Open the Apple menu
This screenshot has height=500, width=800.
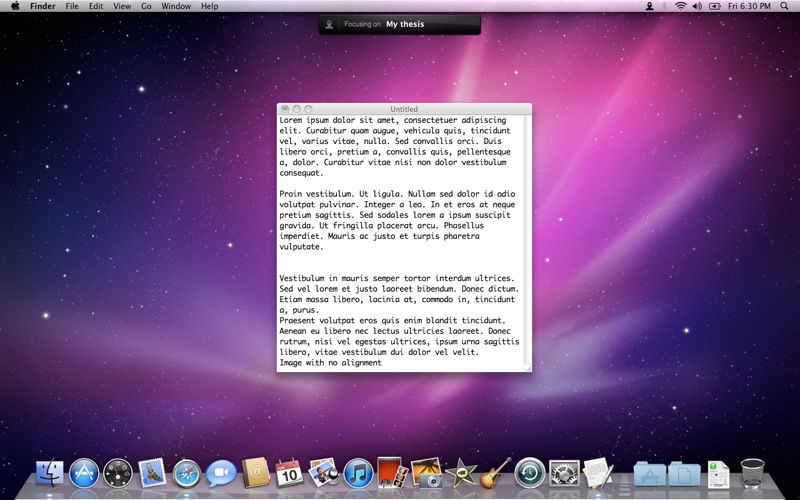15,6
